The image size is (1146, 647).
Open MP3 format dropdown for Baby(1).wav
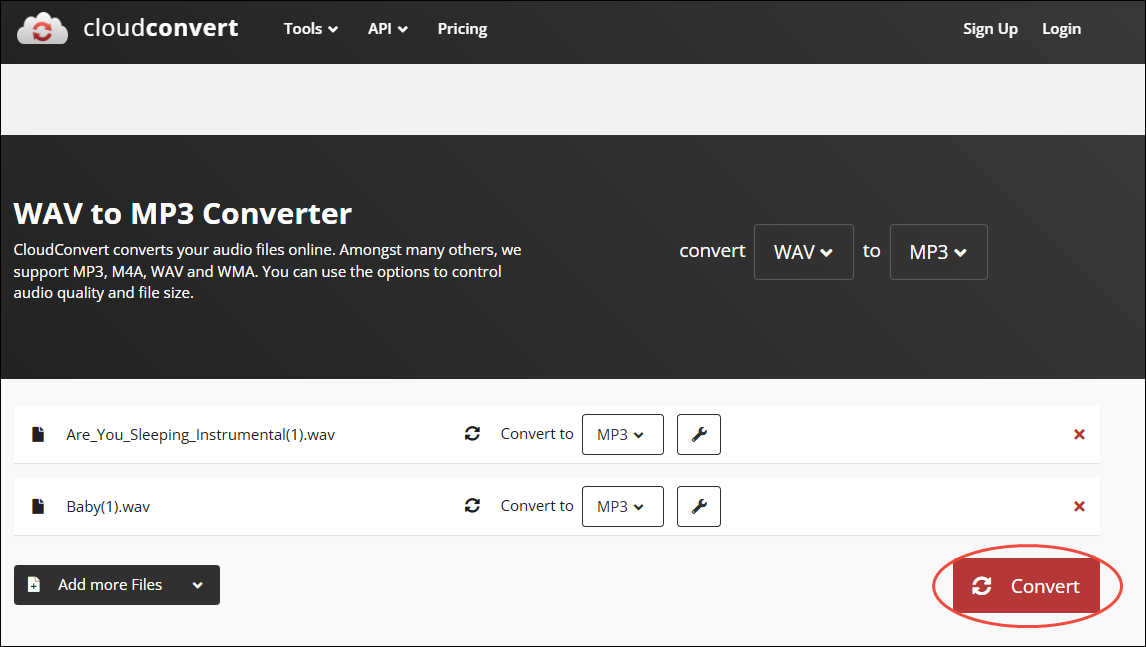click(x=623, y=506)
